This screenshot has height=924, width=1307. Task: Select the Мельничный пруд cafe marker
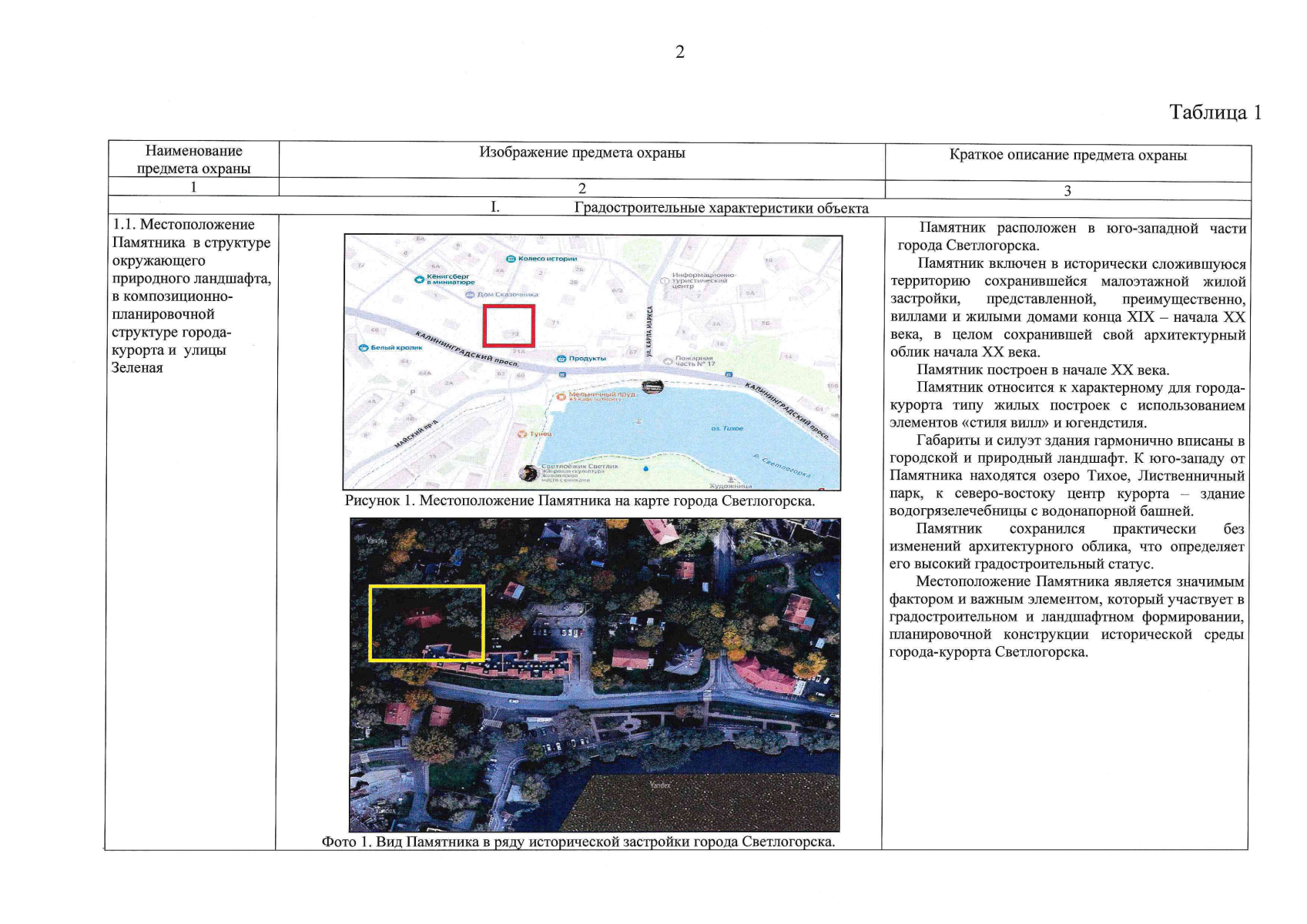pyautogui.click(x=561, y=396)
